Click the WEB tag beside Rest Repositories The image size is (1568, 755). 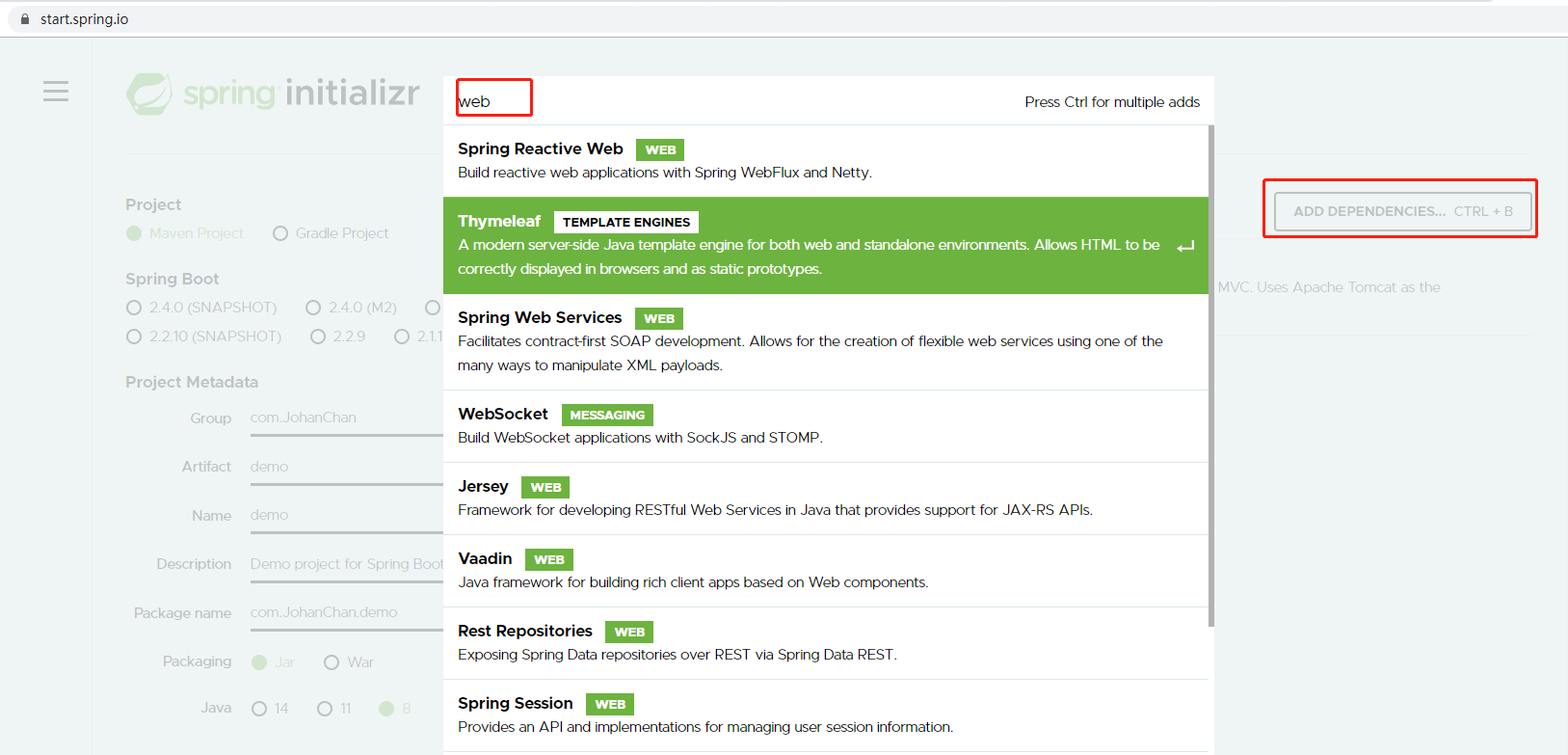pyautogui.click(x=629, y=633)
